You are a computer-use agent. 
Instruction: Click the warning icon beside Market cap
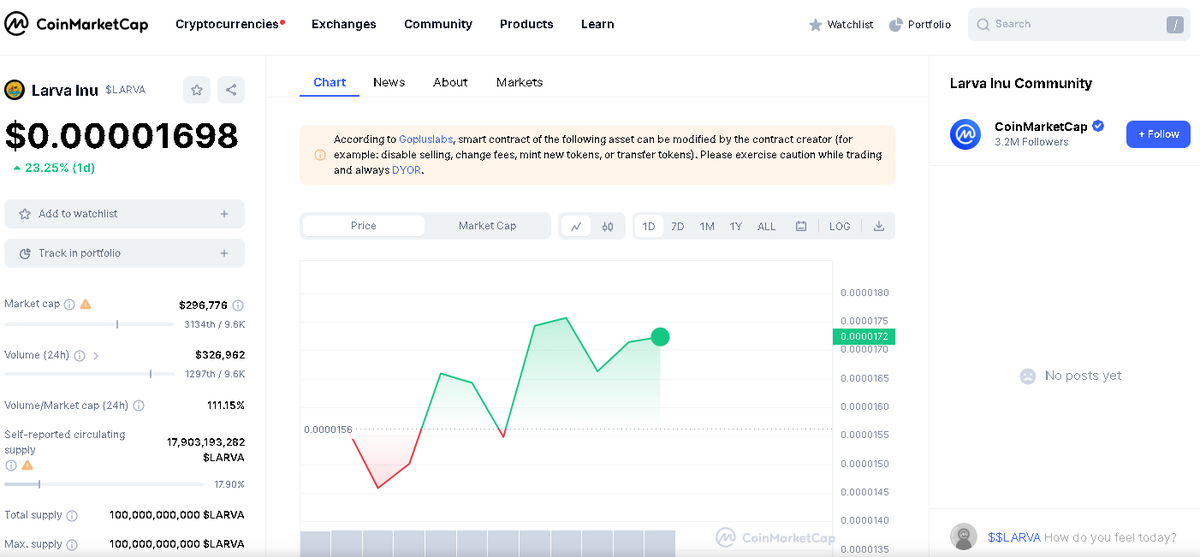tap(86, 304)
